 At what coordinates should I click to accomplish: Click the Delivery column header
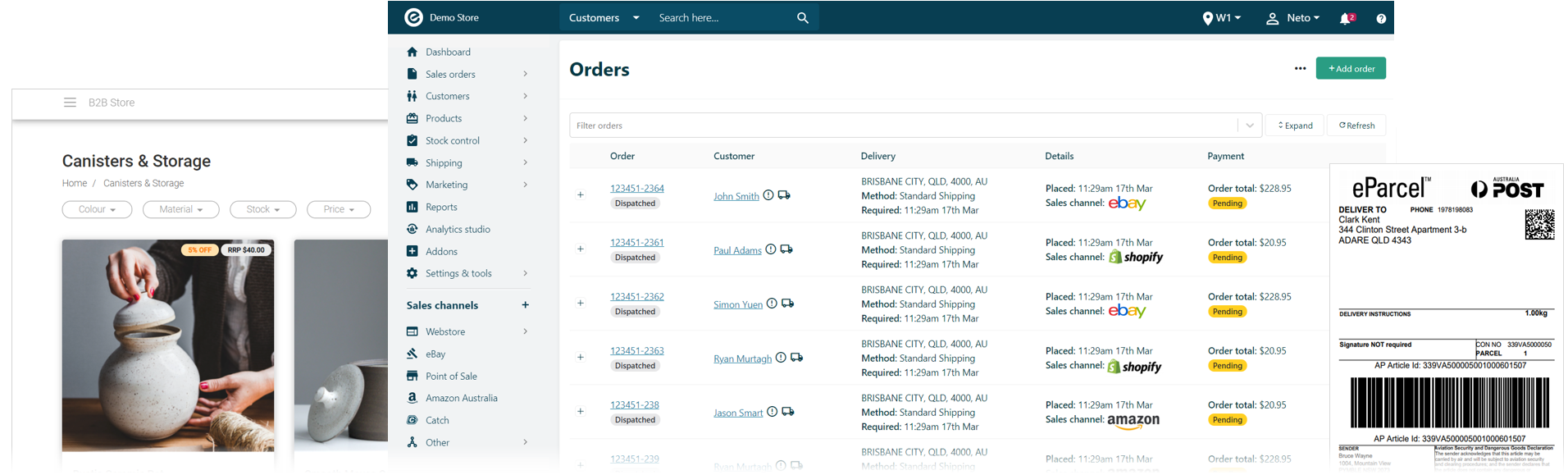click(878, 156)
